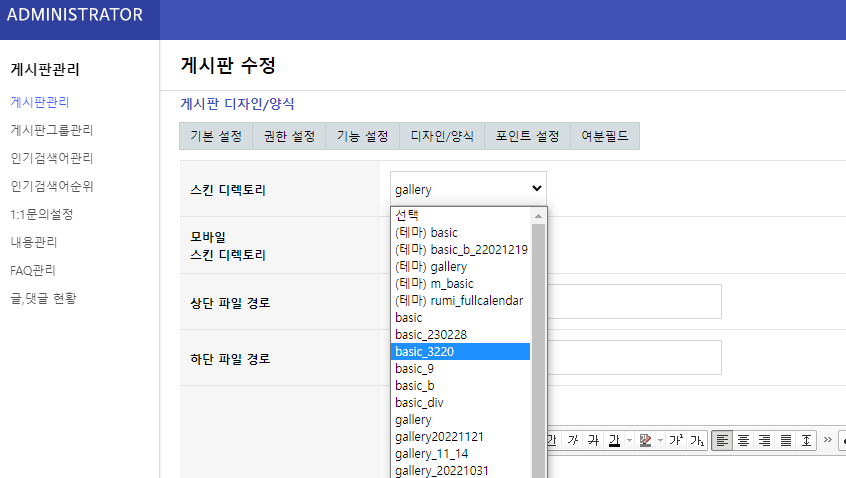Screen dimensions: 846x478
Task: Open the font color dropdown arrow
Action: pos(628,440)
